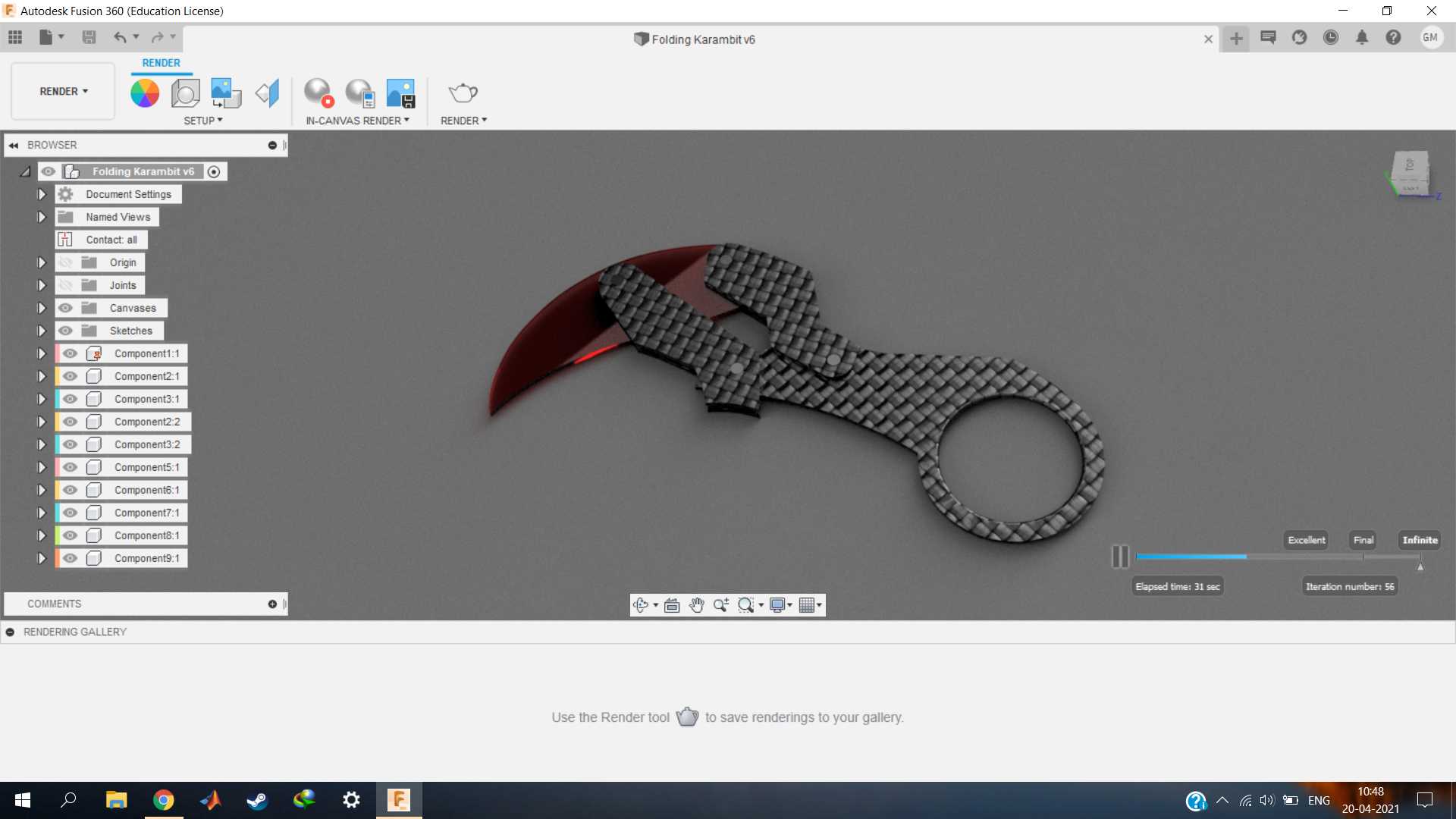Add a comment in the Comments panel
The height and width of the screenshot is (819, 1456).
pyautogui.click(x=272, y=604)
